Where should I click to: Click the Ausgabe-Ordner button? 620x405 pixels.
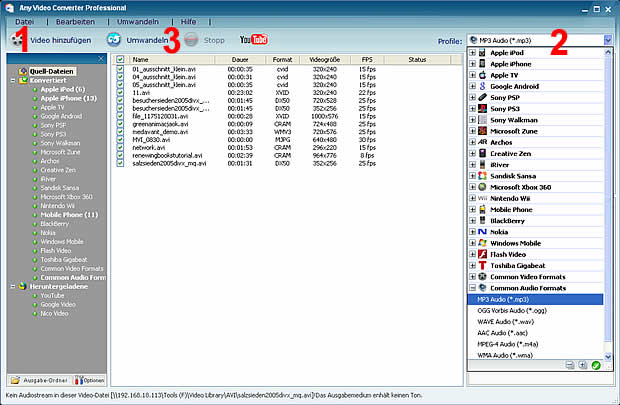coord(40,380)
